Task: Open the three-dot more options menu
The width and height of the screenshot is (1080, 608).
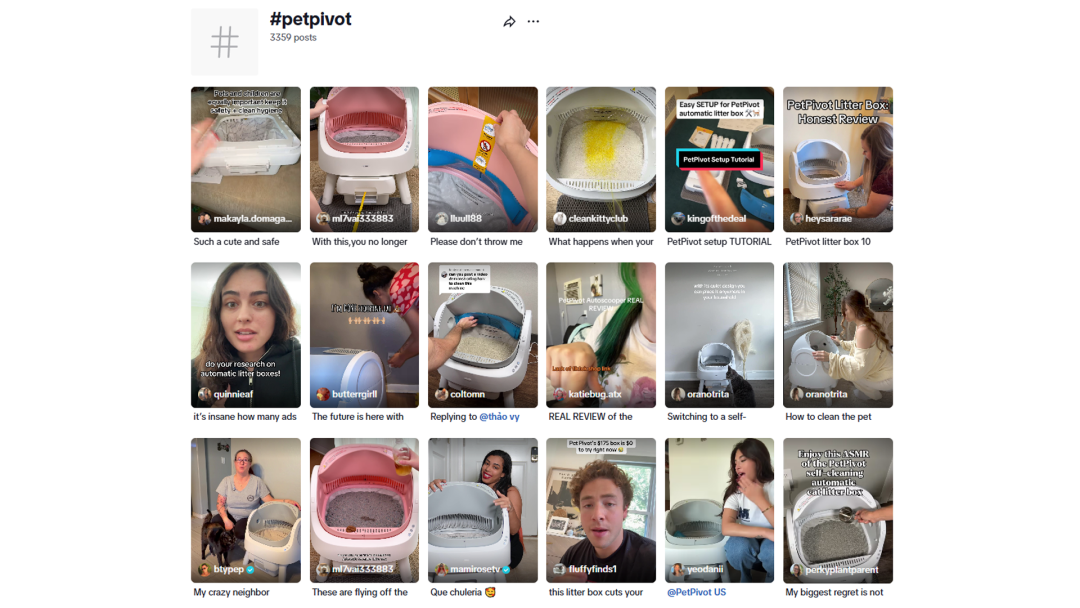Action: 533,22
